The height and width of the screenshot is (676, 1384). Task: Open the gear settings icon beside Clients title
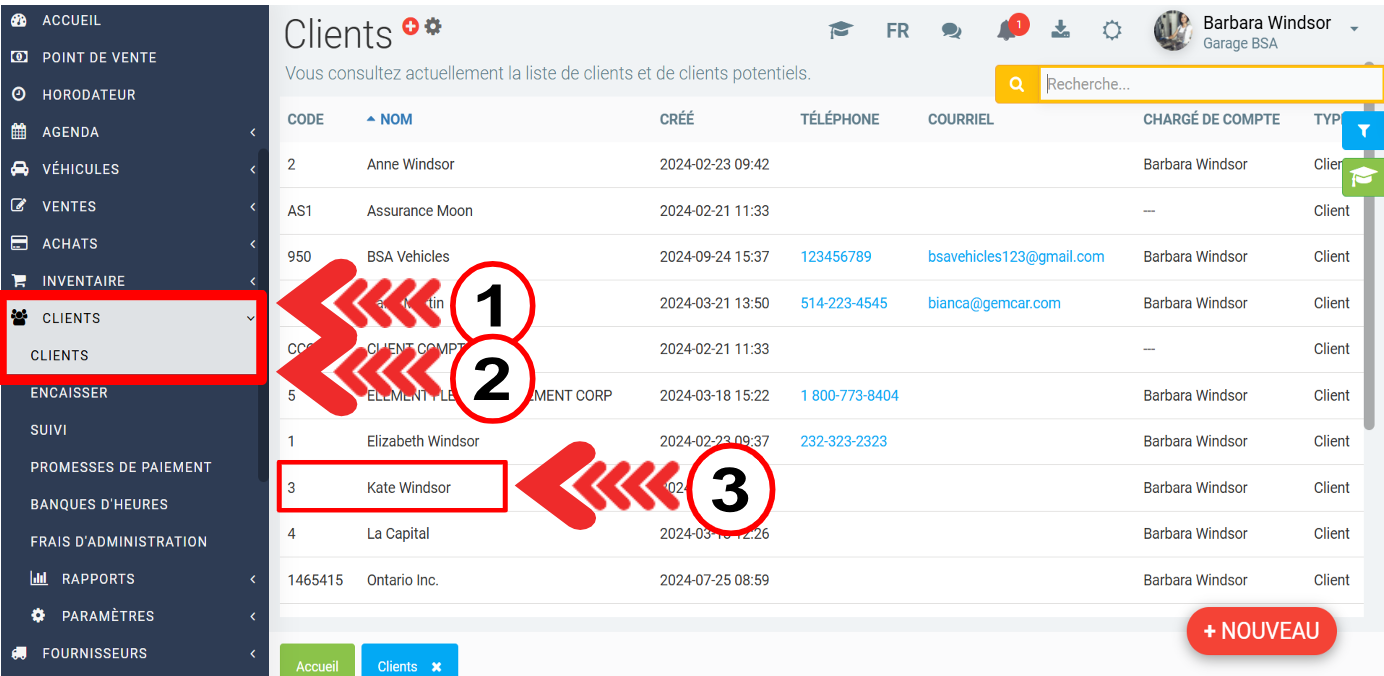(x=433, y=27)
